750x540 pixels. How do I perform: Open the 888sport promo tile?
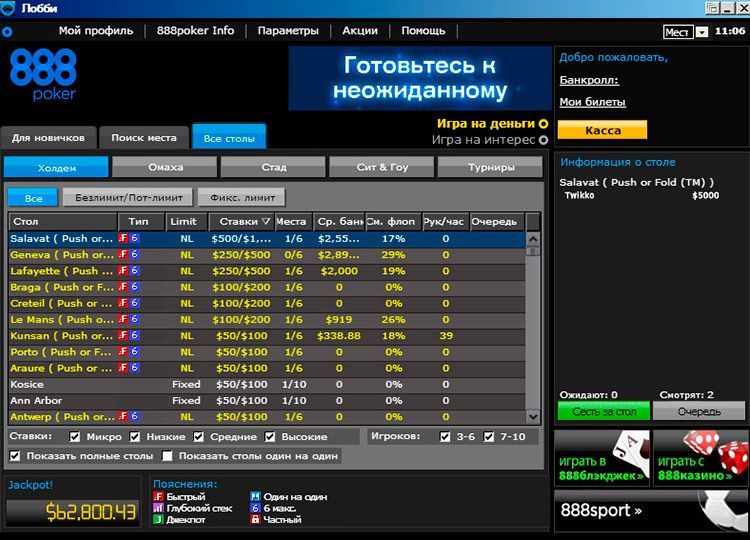(x=651, y=510)
